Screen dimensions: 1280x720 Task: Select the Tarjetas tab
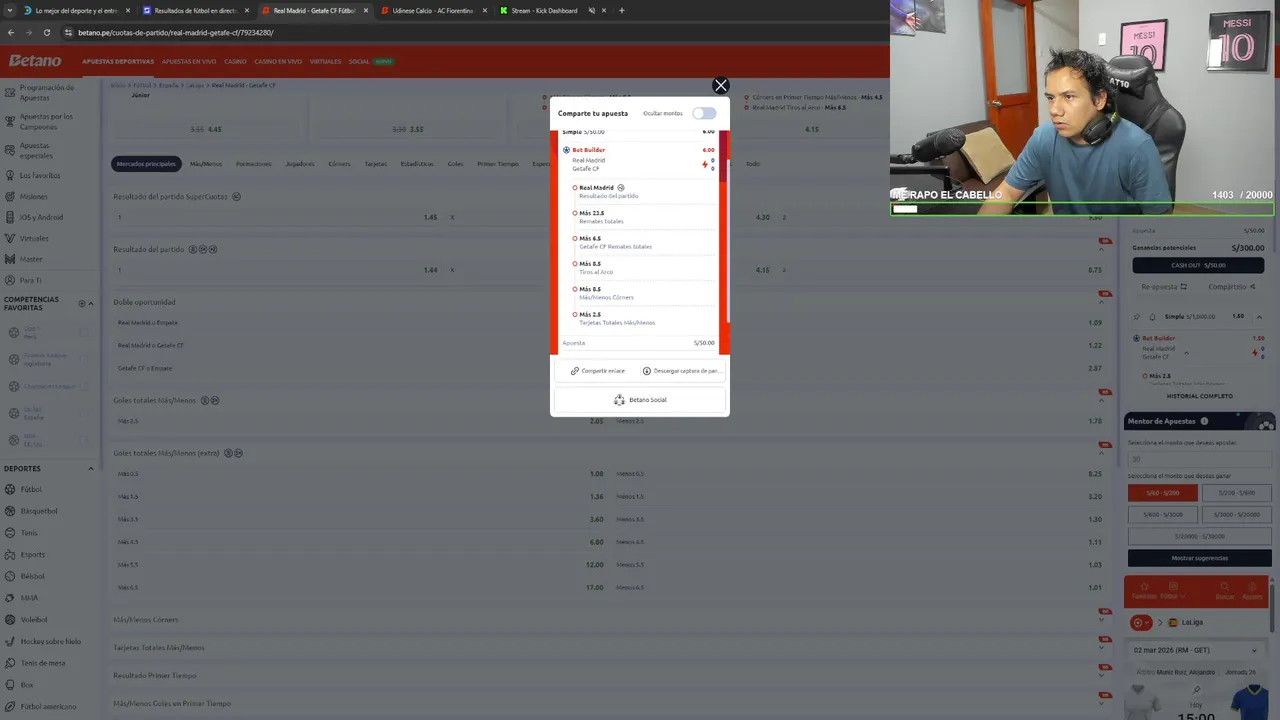[376, 164]
